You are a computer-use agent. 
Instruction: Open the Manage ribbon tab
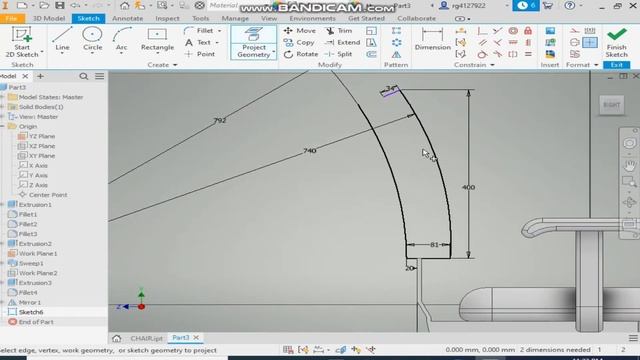coord(235,18)
